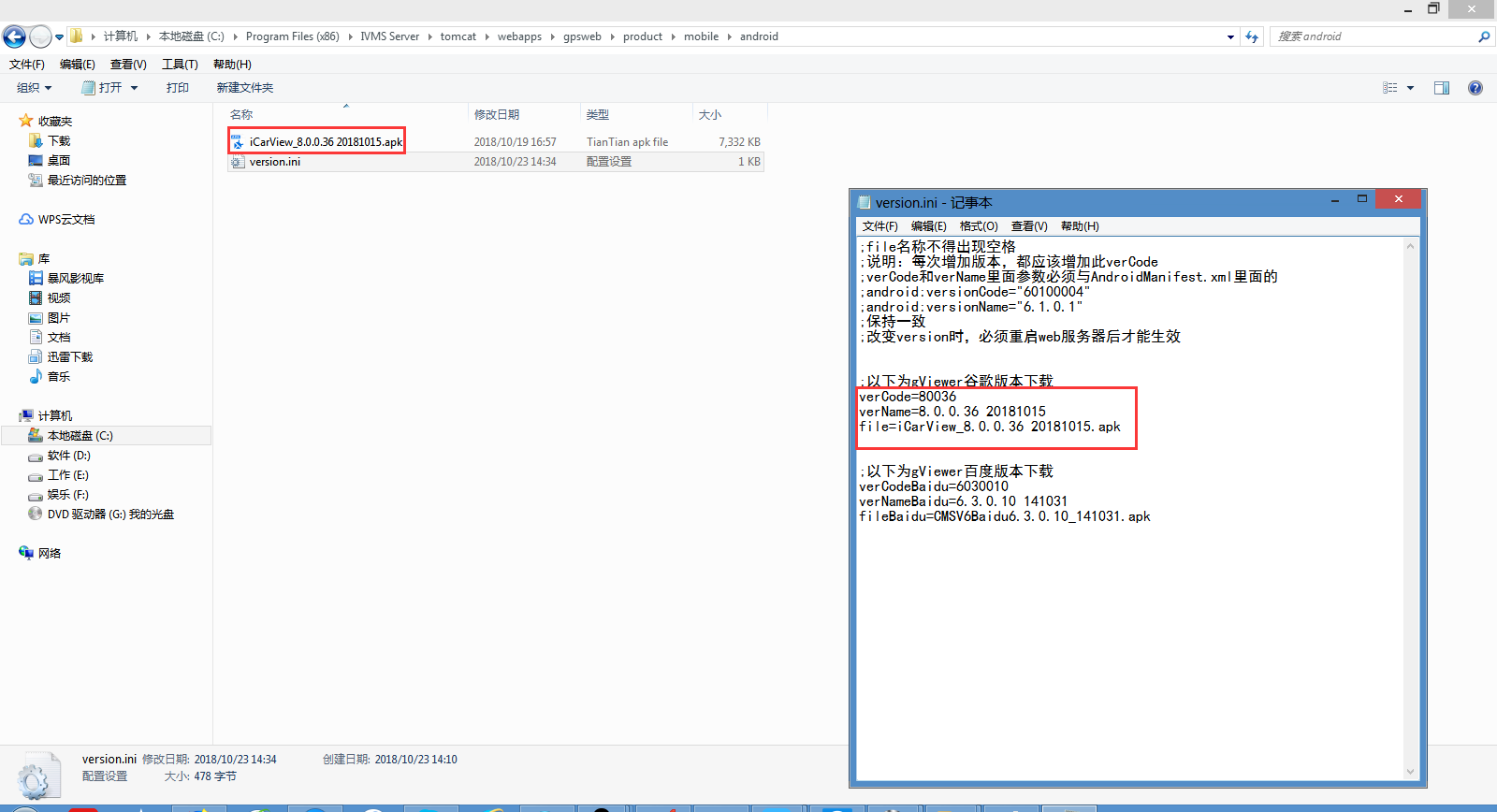Open recent pages dropdown beside the navigation arrows

pyautogui.click(x=59, y=36)
